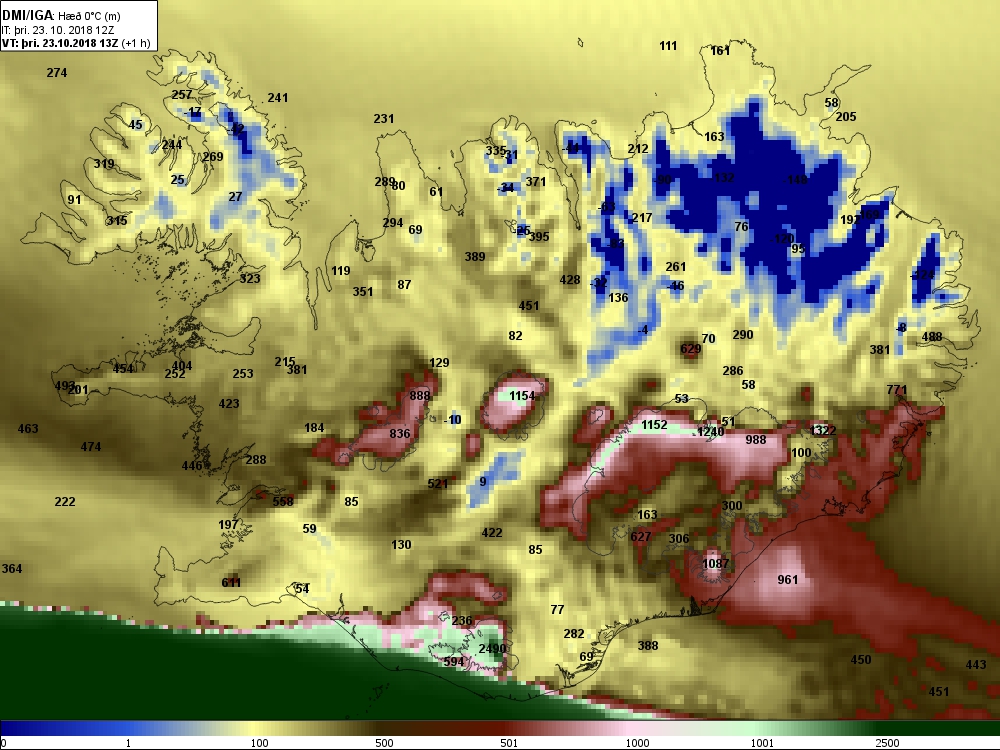Click the map value 771 near the east coast
Image resolution: width=1000 pixels, height=750 pixels.
click(897, 390)
